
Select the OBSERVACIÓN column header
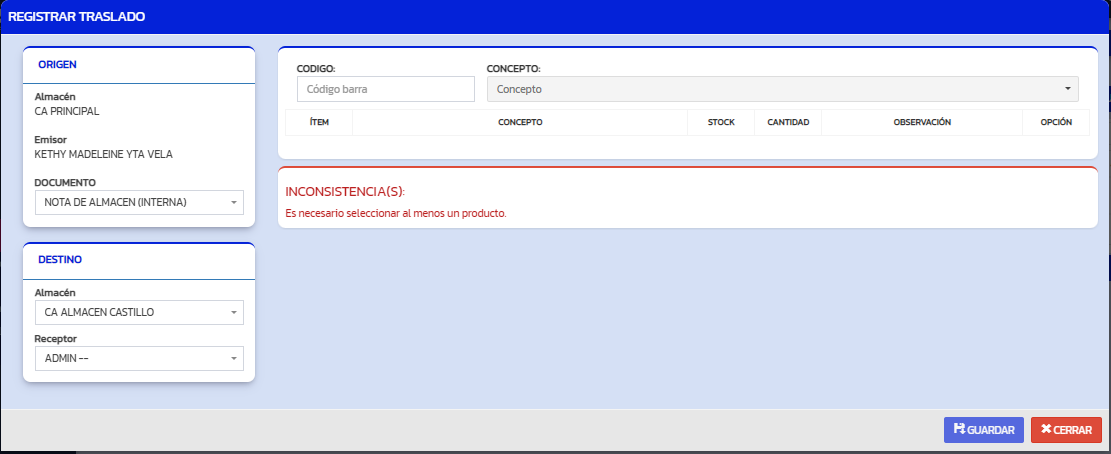921,122
